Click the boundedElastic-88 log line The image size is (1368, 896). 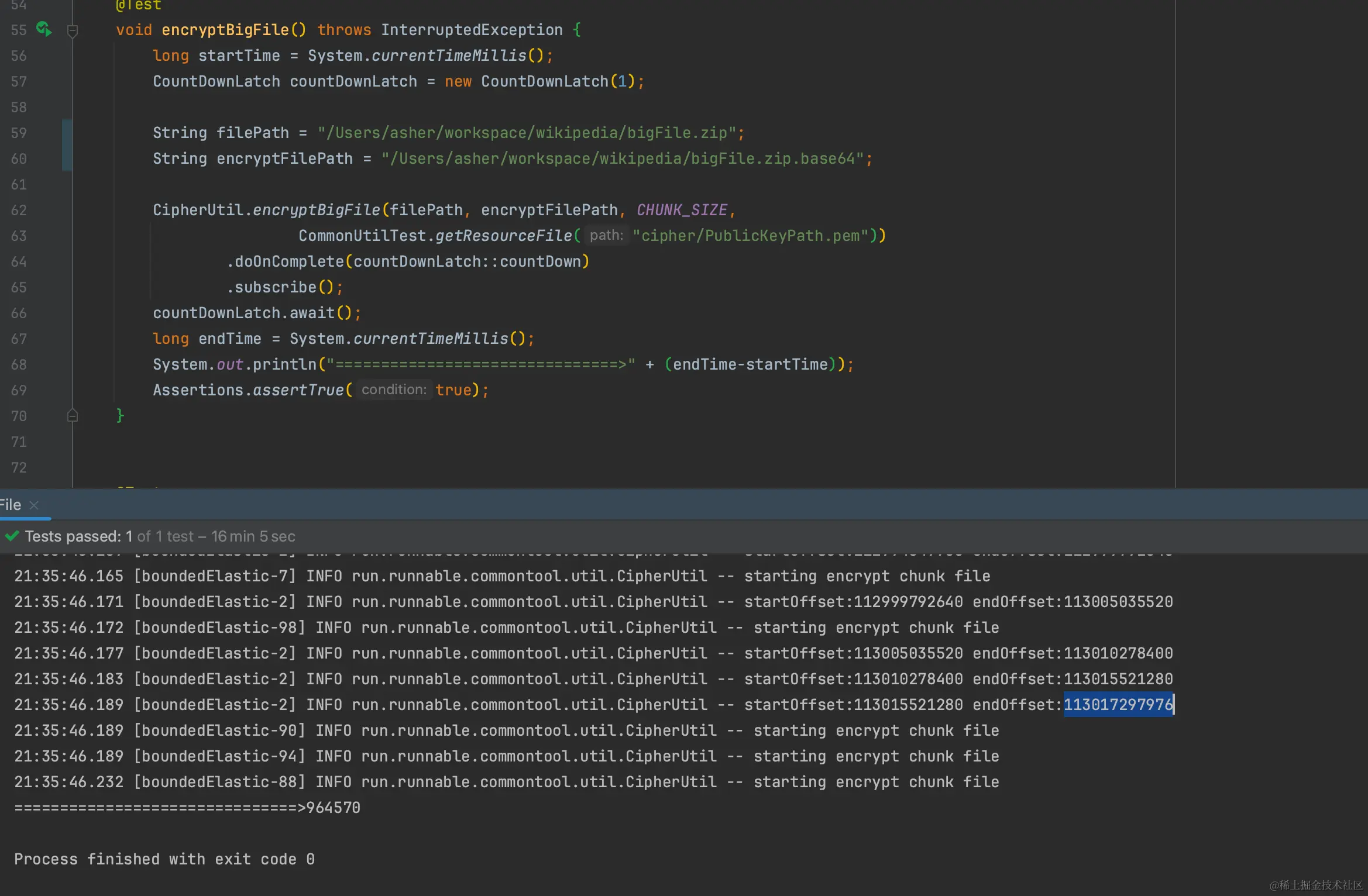[507, 782]
